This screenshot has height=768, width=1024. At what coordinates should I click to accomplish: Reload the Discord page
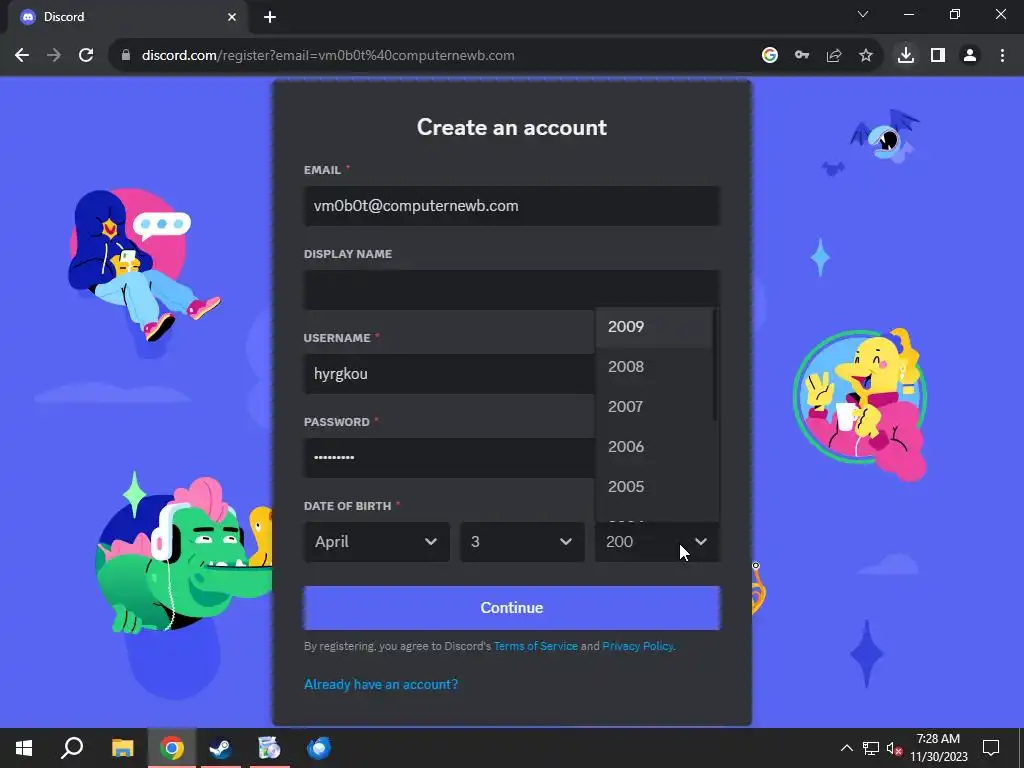click(86, 56)
